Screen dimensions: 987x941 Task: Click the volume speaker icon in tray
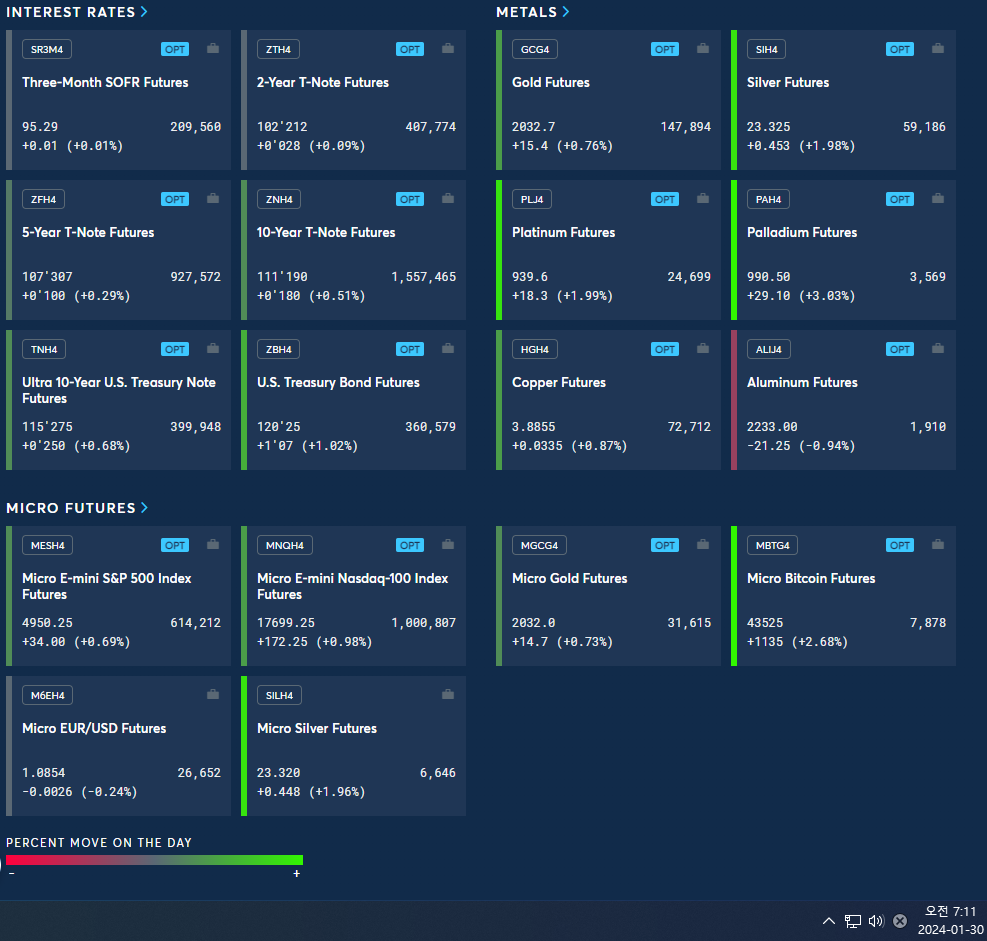[x=876, y=921]
